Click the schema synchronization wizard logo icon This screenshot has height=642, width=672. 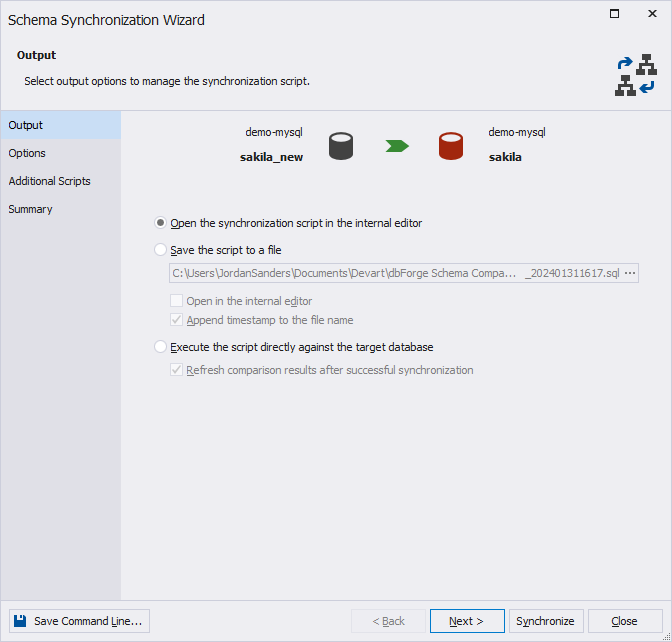pyautogui.click(x=636, y=75)
